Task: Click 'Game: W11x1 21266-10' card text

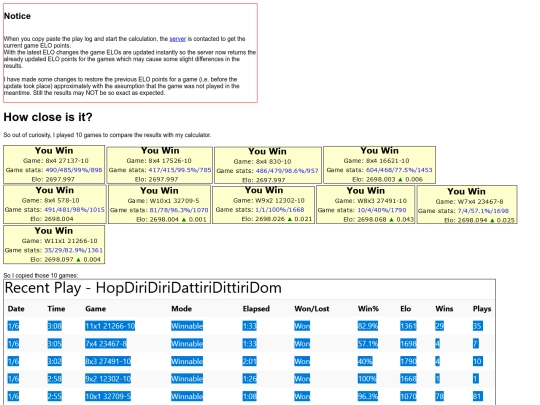Action: (60, 241)
